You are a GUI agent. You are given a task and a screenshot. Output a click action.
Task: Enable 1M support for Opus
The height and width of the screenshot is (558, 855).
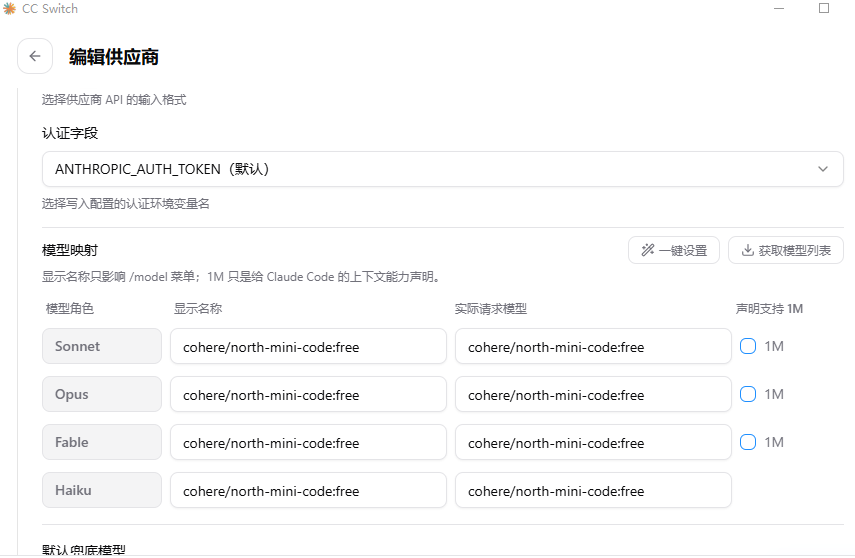[748, 394]
